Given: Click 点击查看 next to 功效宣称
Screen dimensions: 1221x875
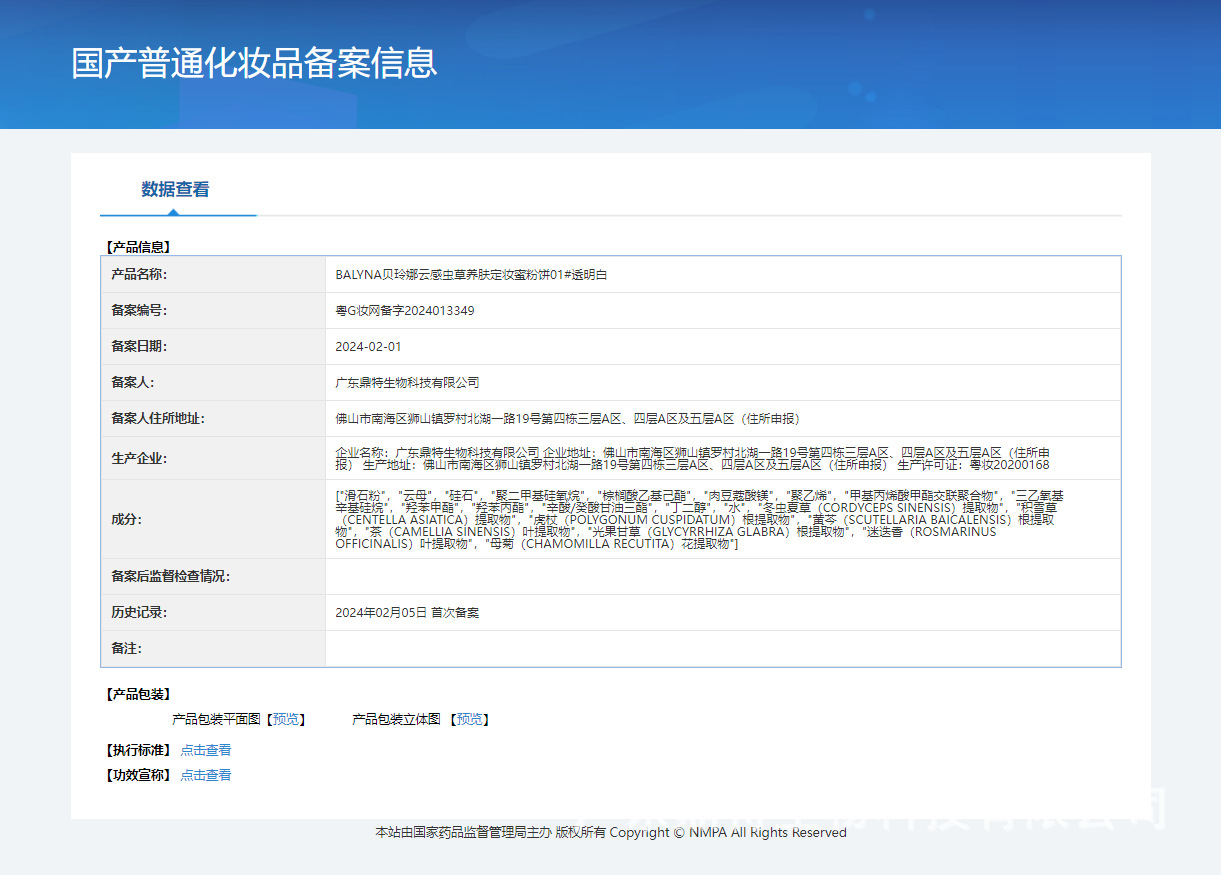Looking at the screenshot, I should click(206, 775).
